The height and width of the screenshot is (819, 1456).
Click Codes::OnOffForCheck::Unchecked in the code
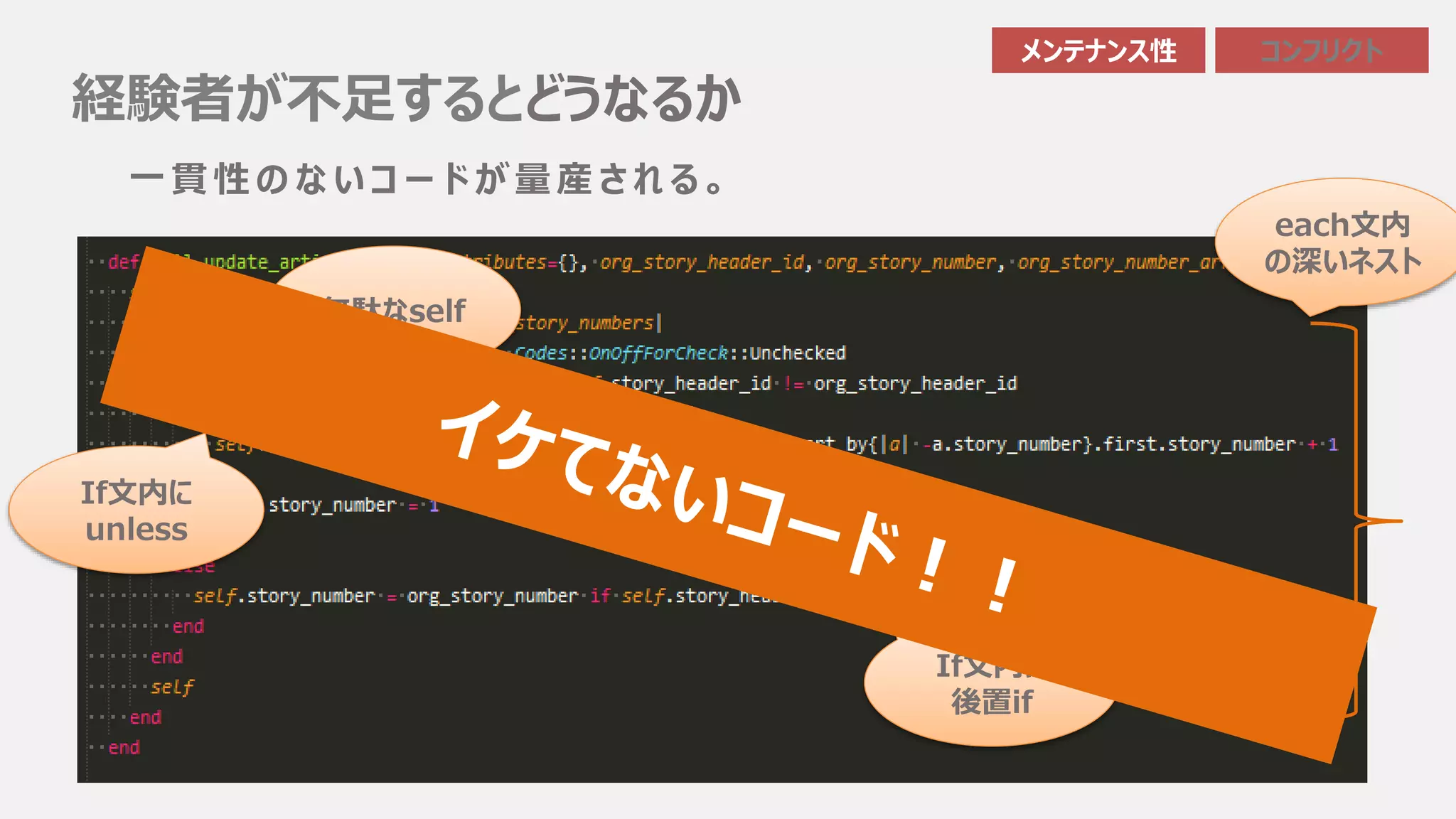tap(680, 353)
